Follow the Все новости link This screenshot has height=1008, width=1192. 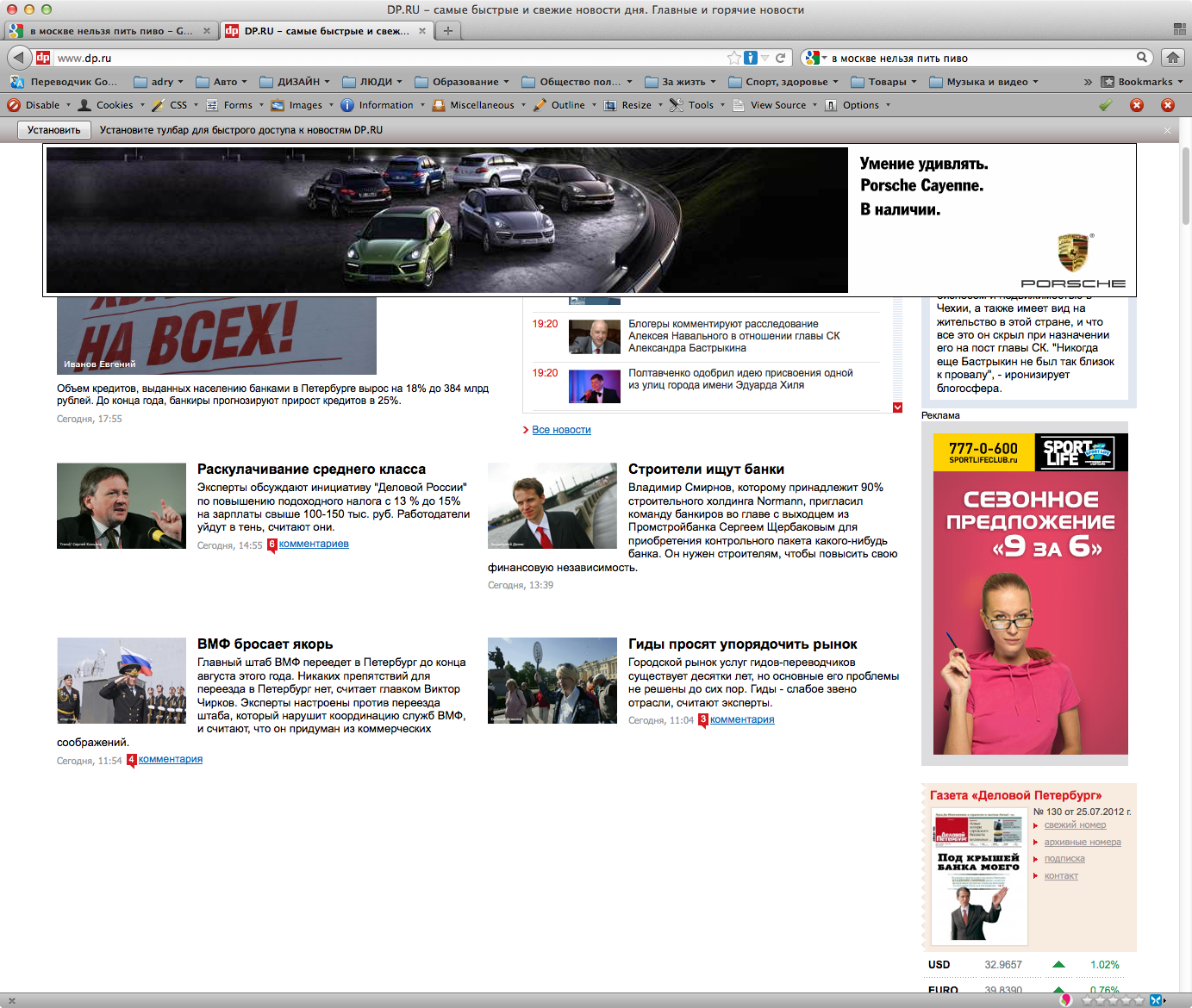(561, 430)
